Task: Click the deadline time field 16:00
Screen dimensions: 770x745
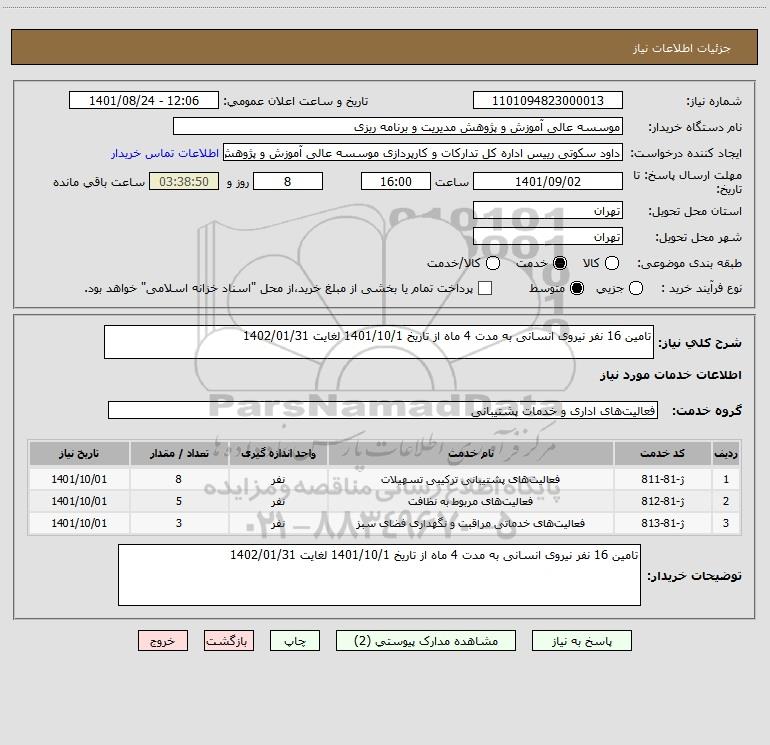Action: (396, 181)
